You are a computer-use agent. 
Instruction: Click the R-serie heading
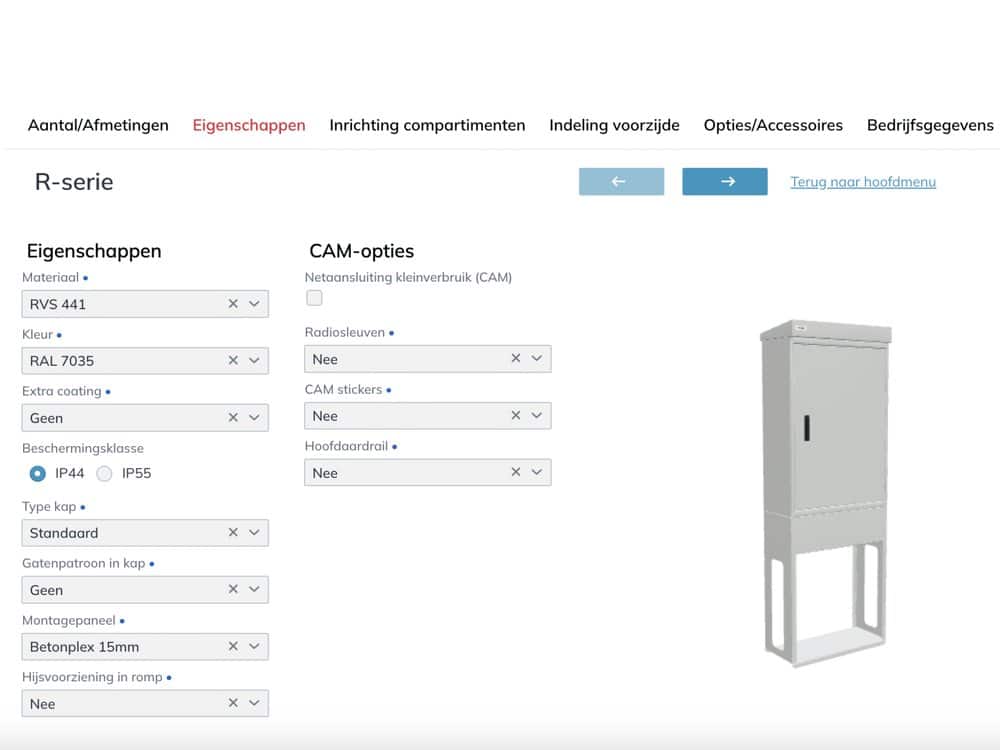pyautogui.click(x=74, y=182)
